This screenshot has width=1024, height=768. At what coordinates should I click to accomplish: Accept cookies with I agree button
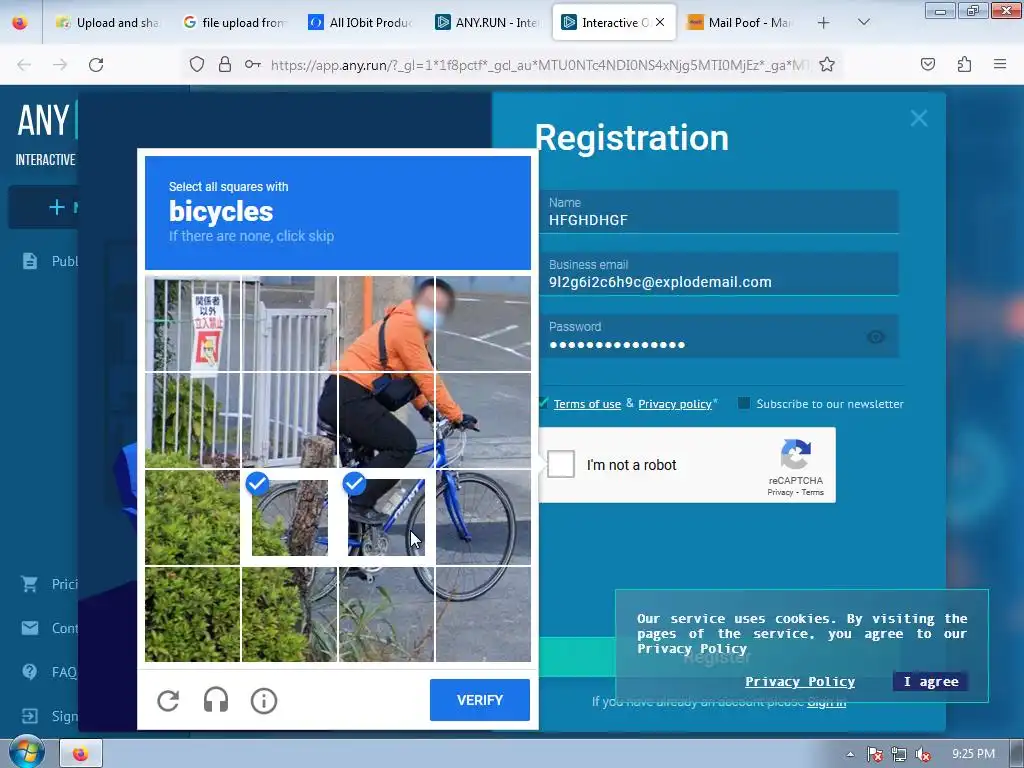point(931,681)
